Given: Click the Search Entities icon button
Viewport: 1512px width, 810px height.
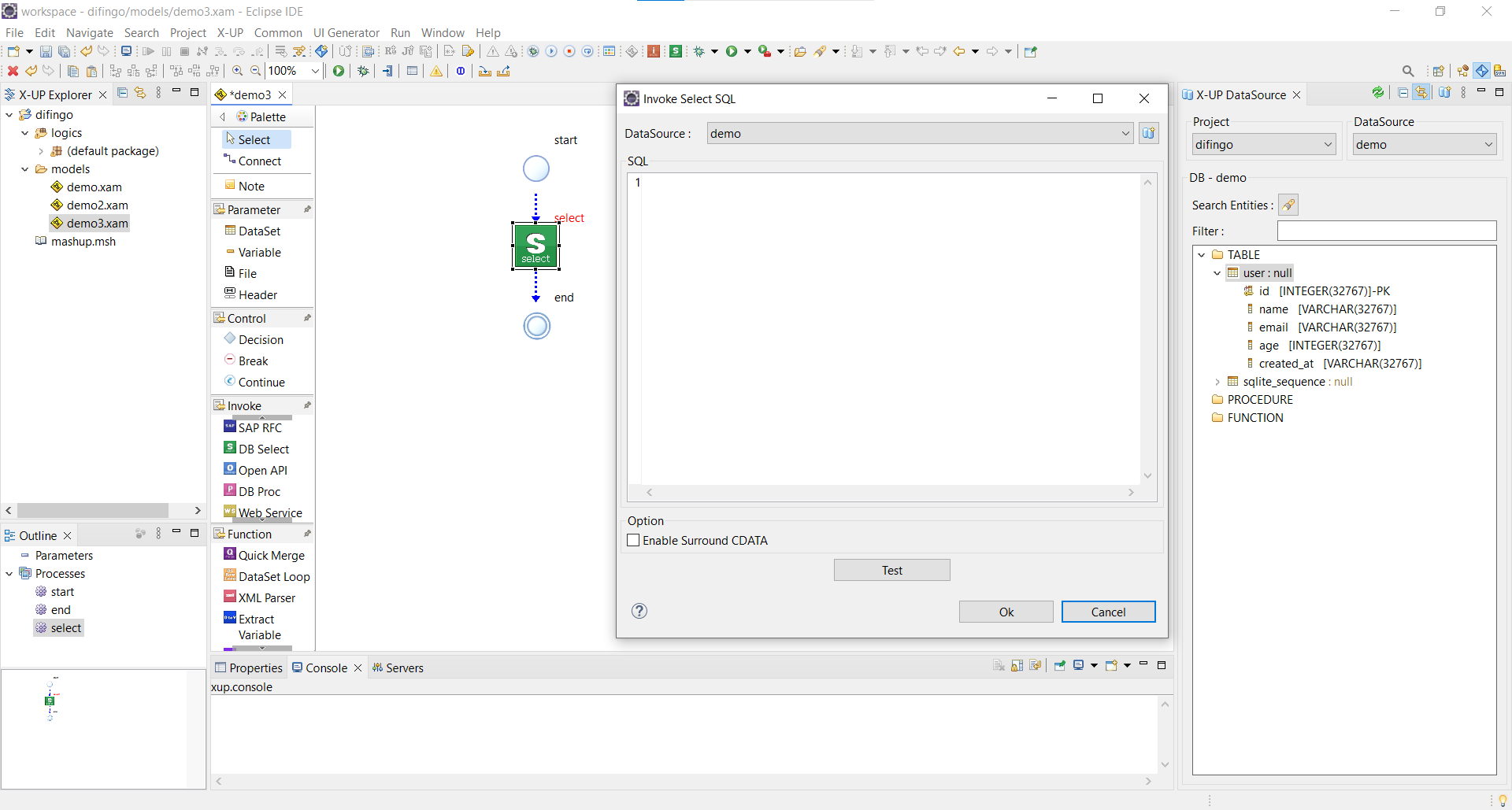Looking at the screenshot, I should 1288,205.
